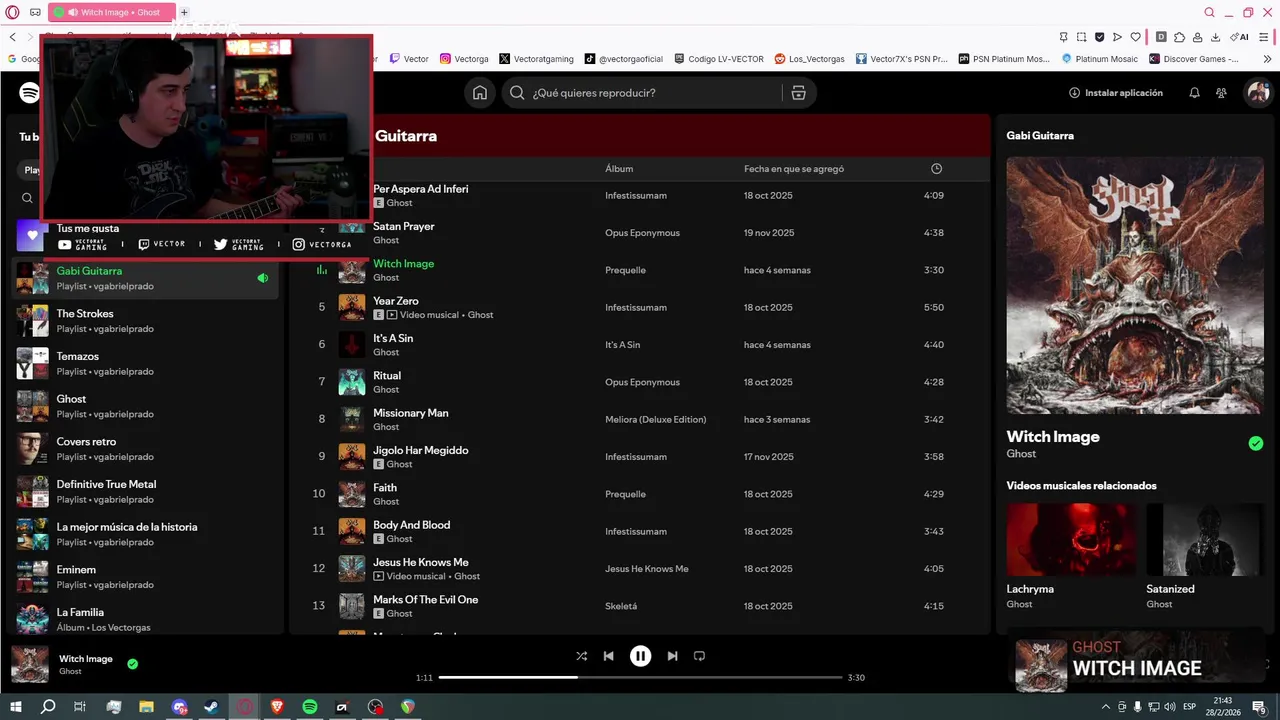Open the browser downloads icon
The width and height of the screenshot is (1280, 720).
pos(1215,37)
